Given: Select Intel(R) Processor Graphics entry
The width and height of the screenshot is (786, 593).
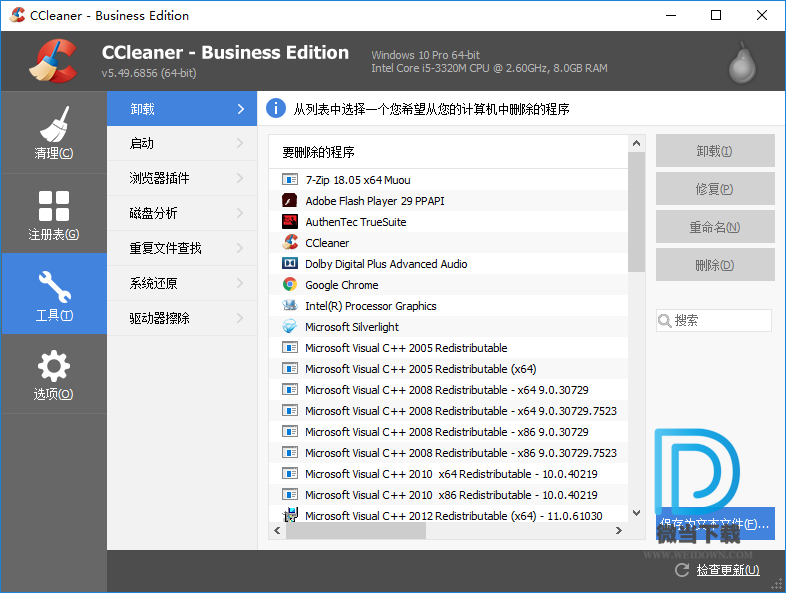Looking at the screenshot, I should click(448, 305).
